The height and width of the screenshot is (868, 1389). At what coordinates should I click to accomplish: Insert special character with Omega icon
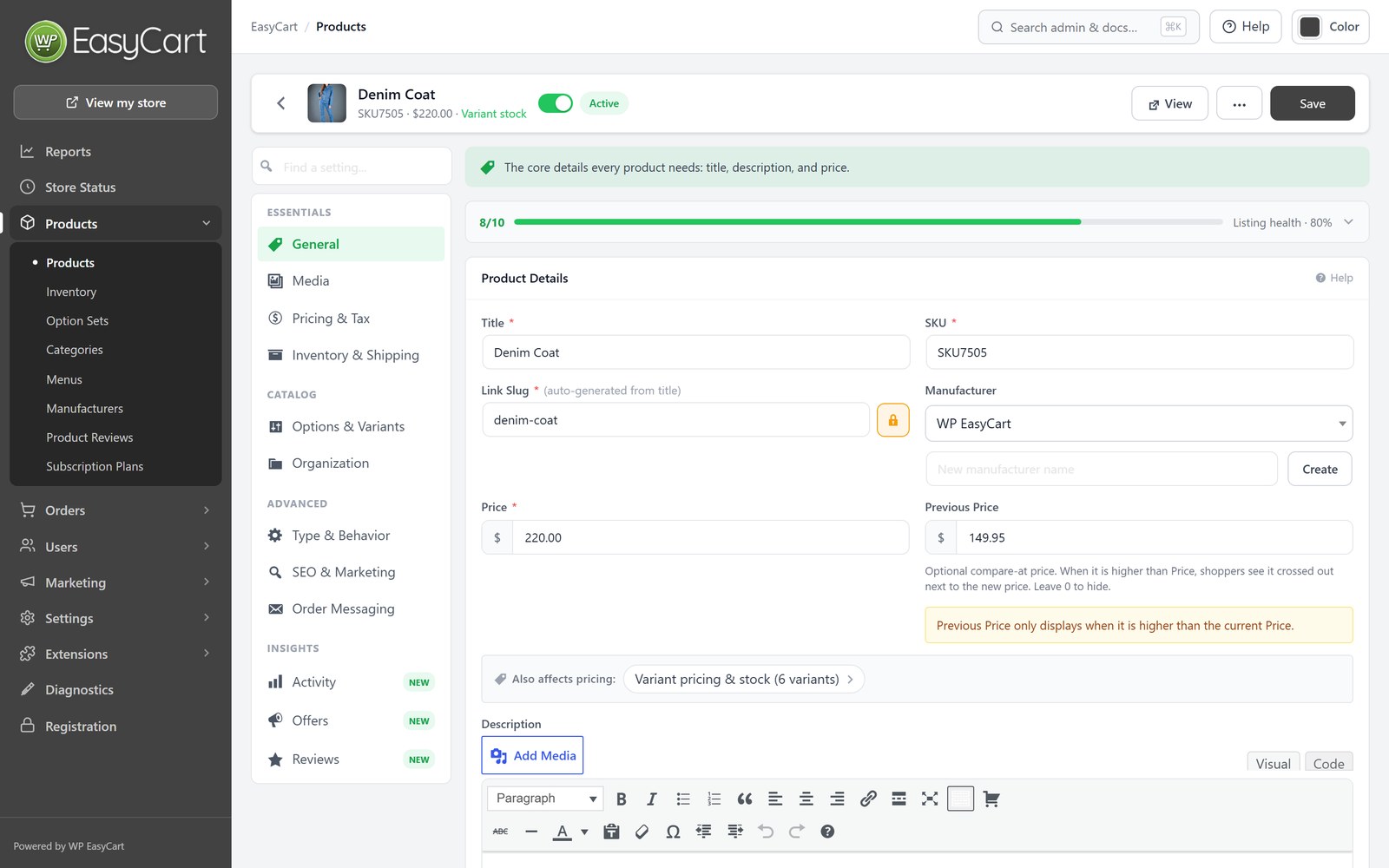(673, 832)
